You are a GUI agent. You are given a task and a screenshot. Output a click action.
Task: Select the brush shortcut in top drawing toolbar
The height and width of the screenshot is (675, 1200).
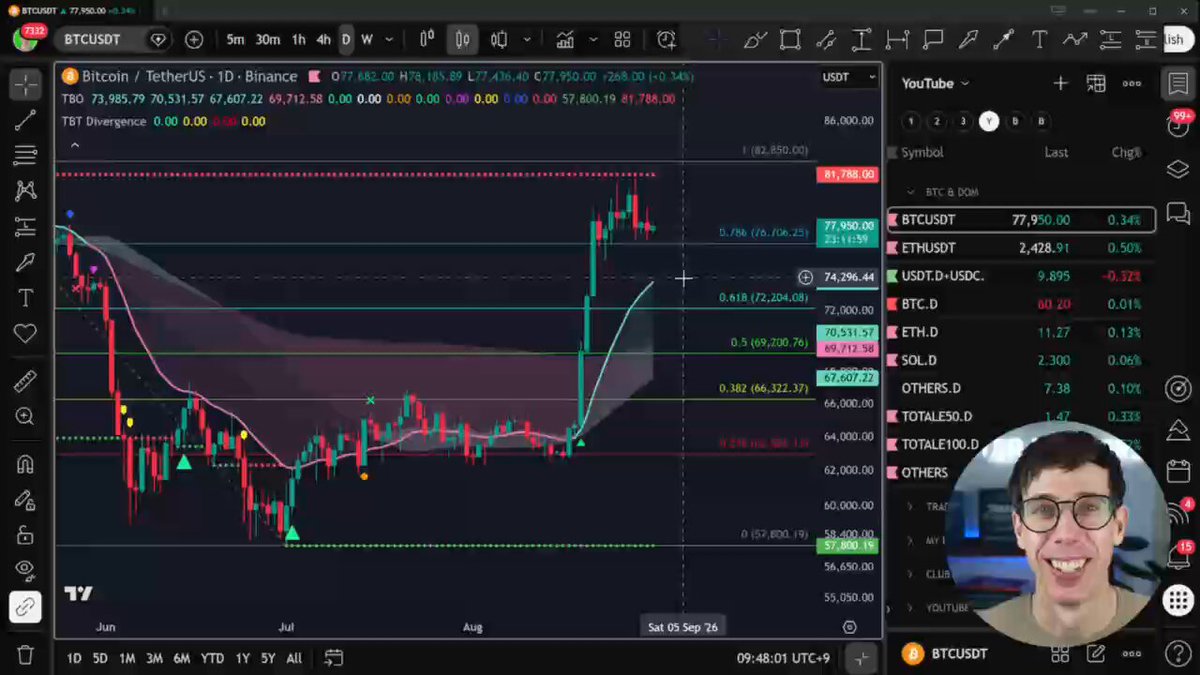click(755, 40)
